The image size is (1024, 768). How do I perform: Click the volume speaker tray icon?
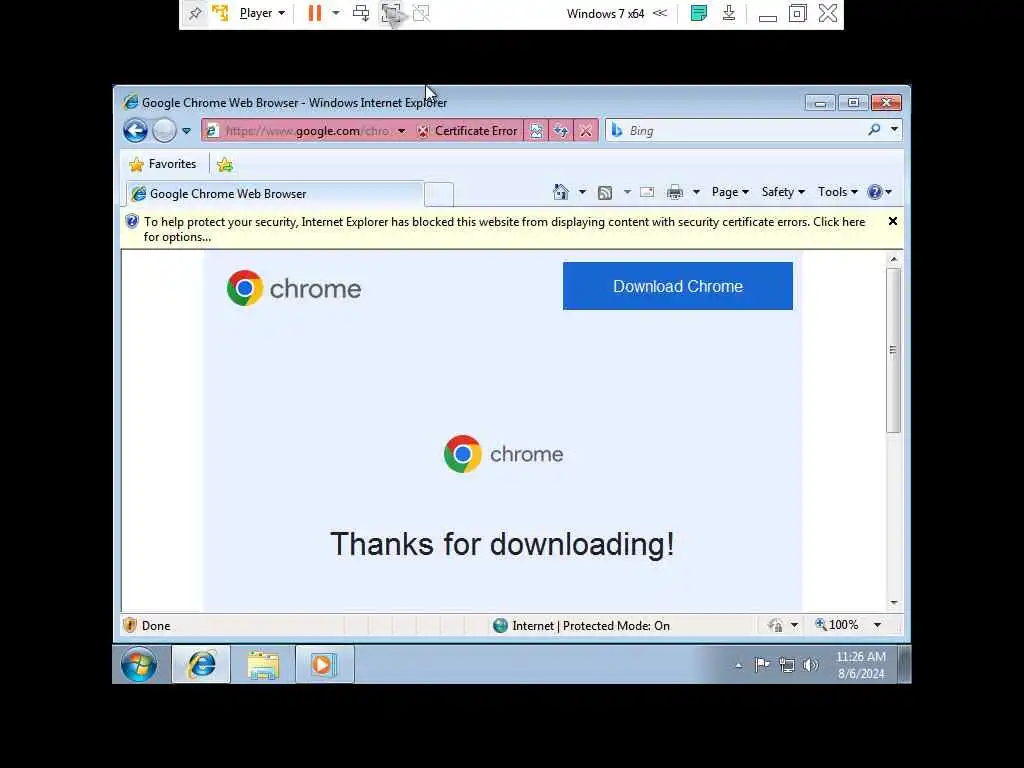point(810,665)
